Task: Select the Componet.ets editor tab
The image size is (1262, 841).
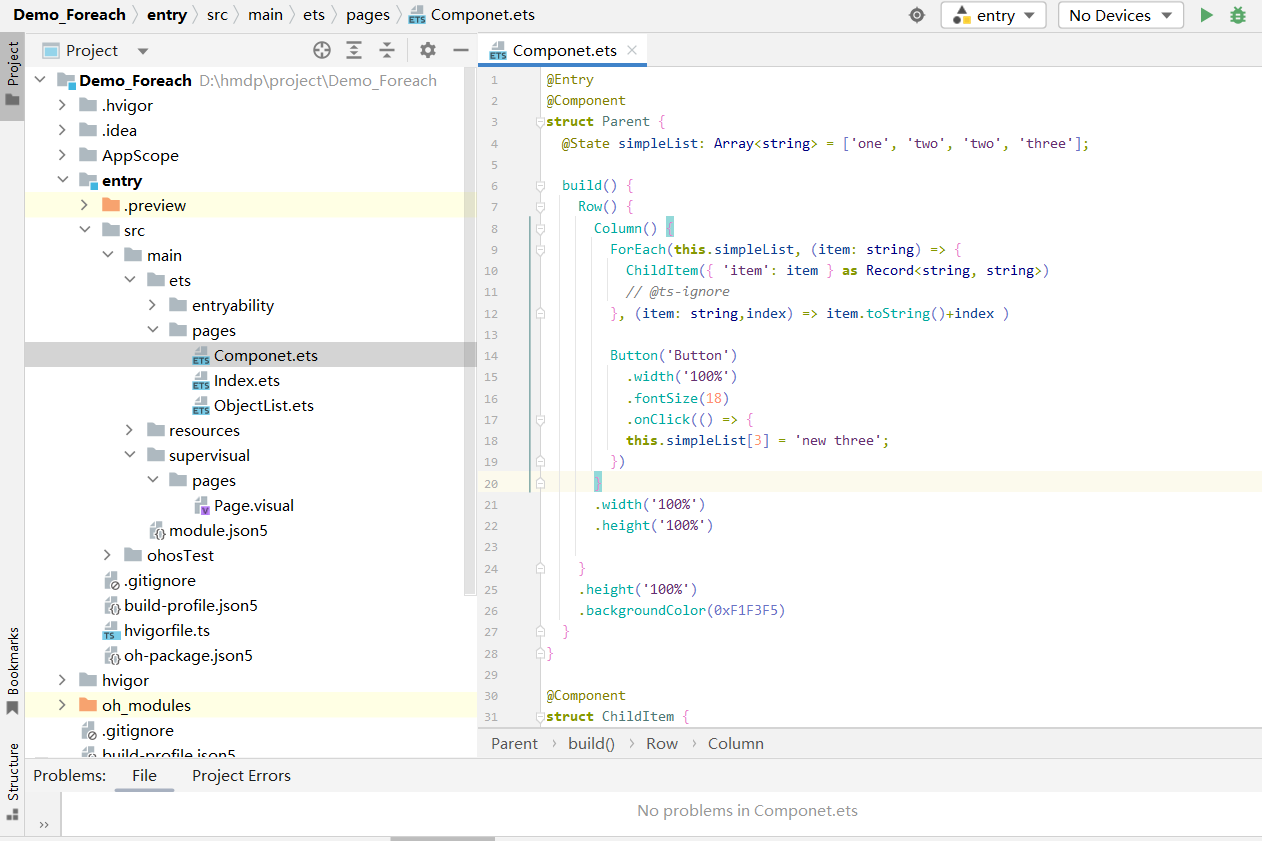Action: tap(563, 50)
